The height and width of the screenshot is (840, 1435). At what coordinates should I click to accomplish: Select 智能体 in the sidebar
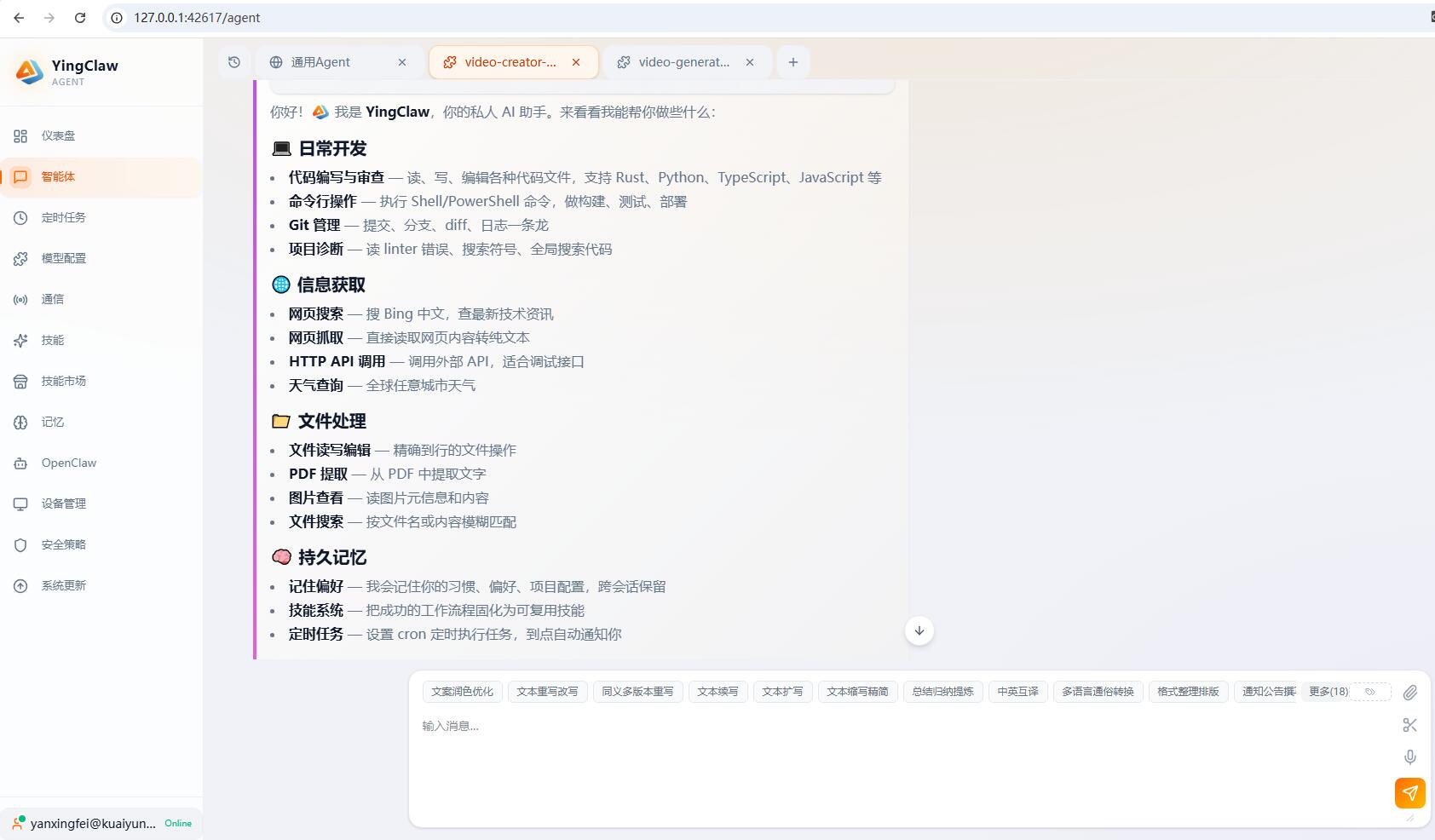pos(101,176)
